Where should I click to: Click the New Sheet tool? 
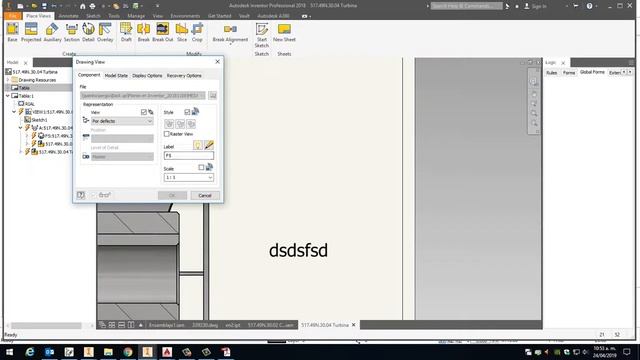click(284, 32)
